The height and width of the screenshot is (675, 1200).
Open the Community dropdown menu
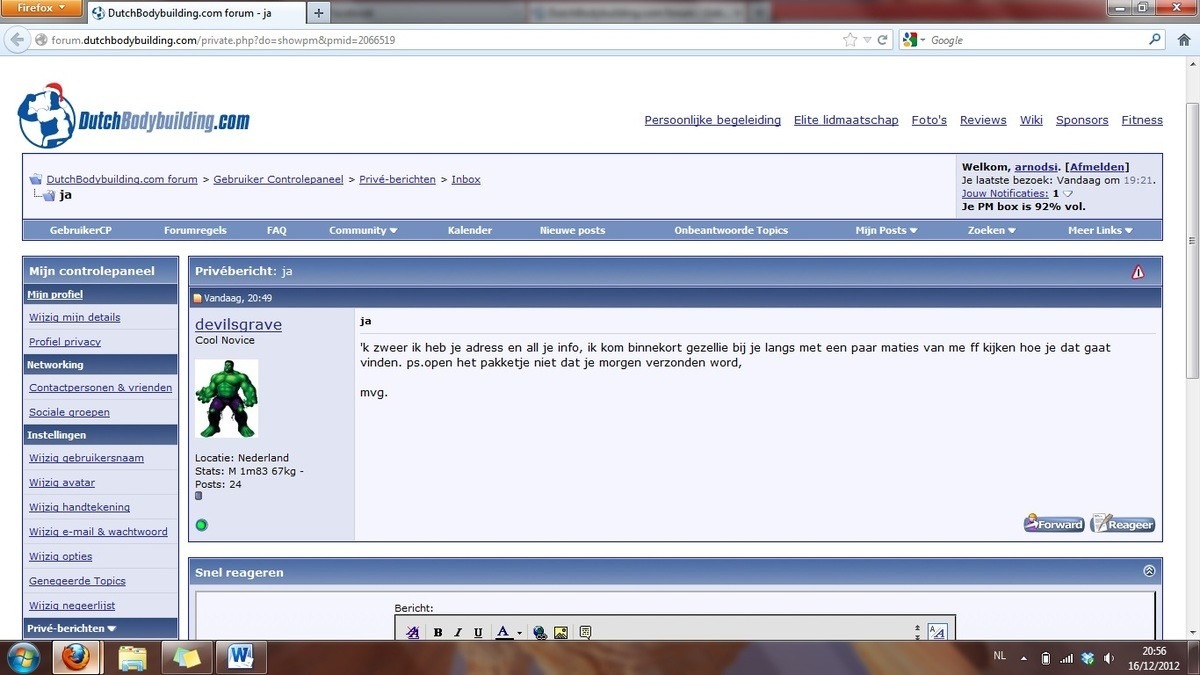[363, 230]
